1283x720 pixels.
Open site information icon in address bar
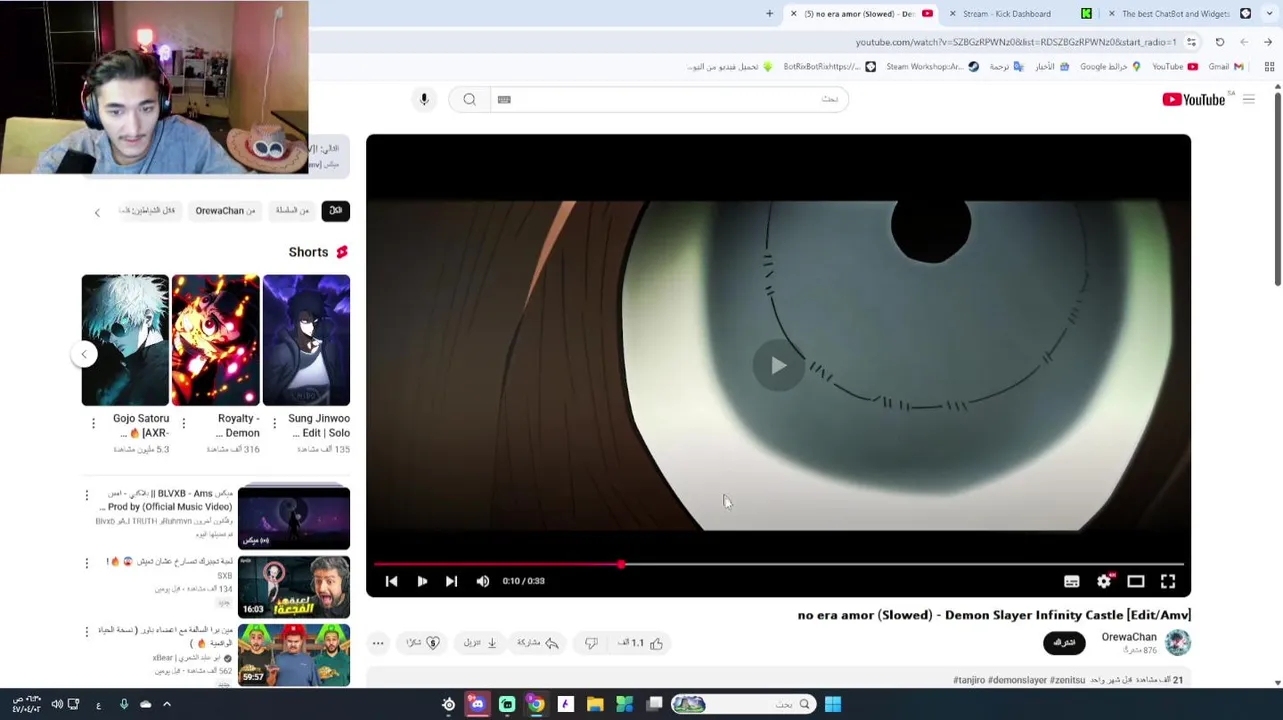pos(1191,42)
